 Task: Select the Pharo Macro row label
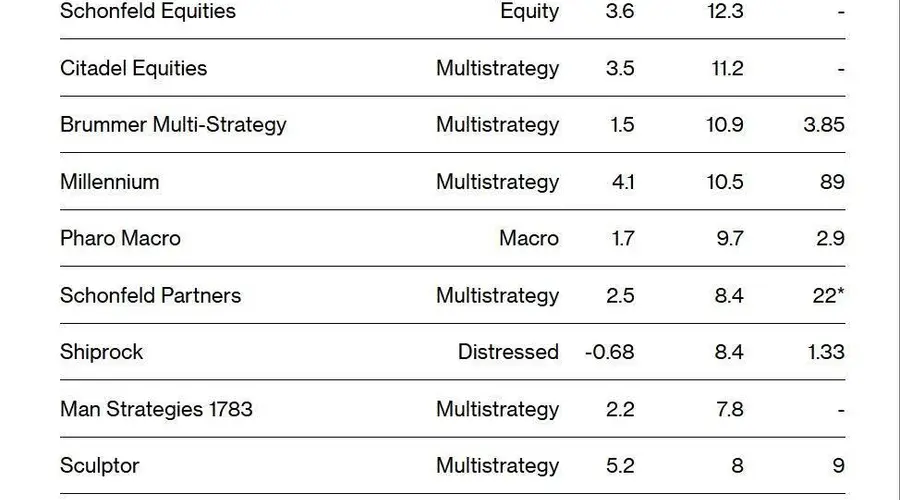[x=121, y=238]
